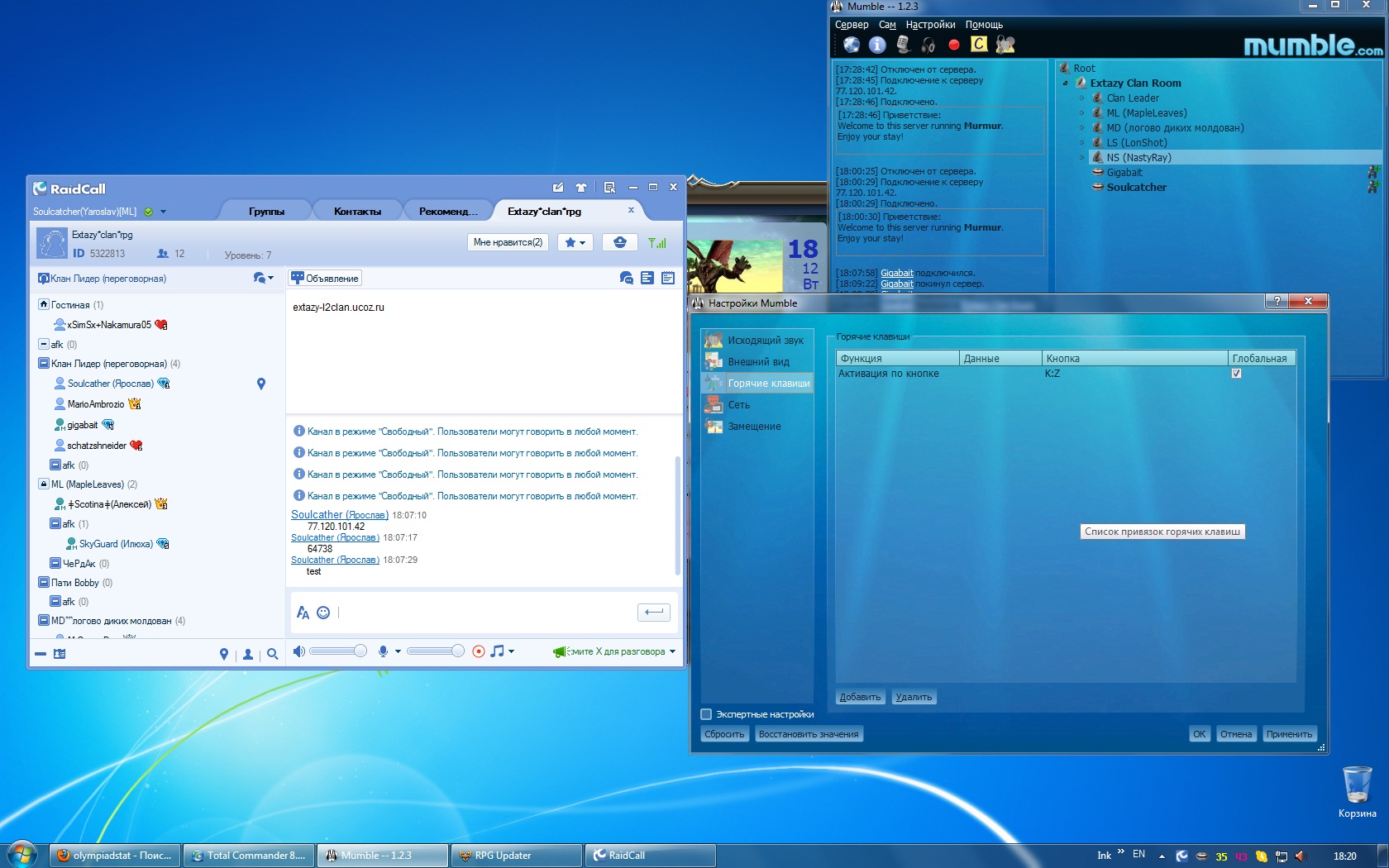Select Сеть settings category
This screenshot has width=1389, height=868.
[757, 404]
